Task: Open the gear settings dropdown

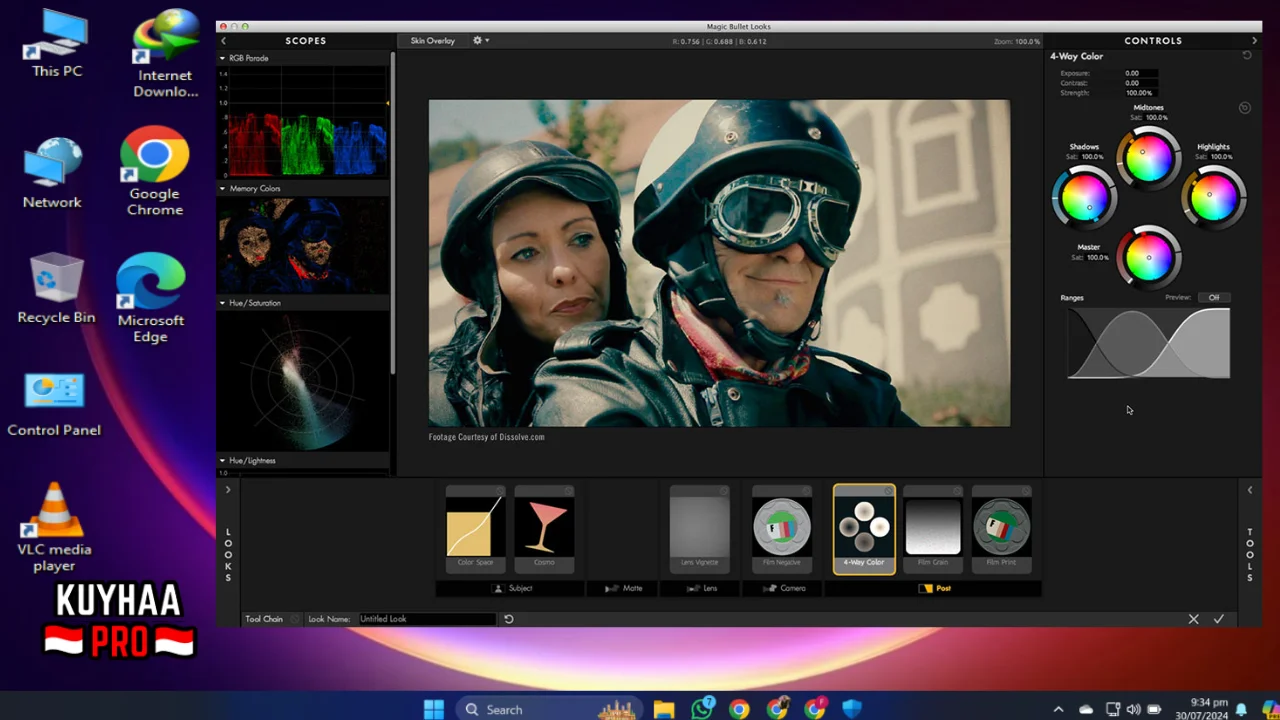Action: point(480,41)
